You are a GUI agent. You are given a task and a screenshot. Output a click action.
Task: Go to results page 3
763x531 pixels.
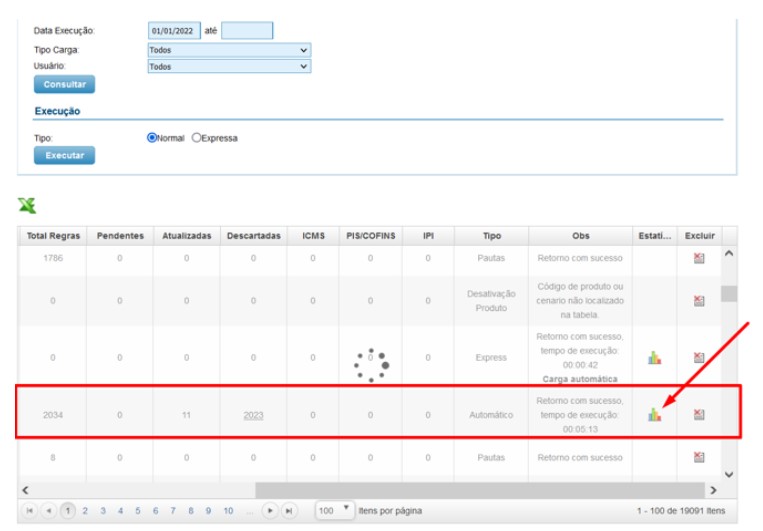[x=103, y=511]
